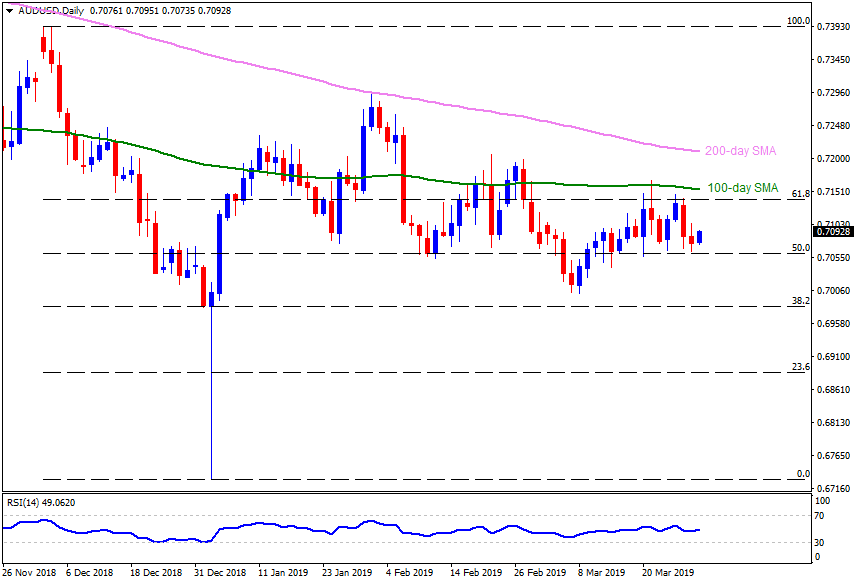The image size is (857, 584).
Task: Click the 0.72000 price axis label
Action: coord(833,159)
